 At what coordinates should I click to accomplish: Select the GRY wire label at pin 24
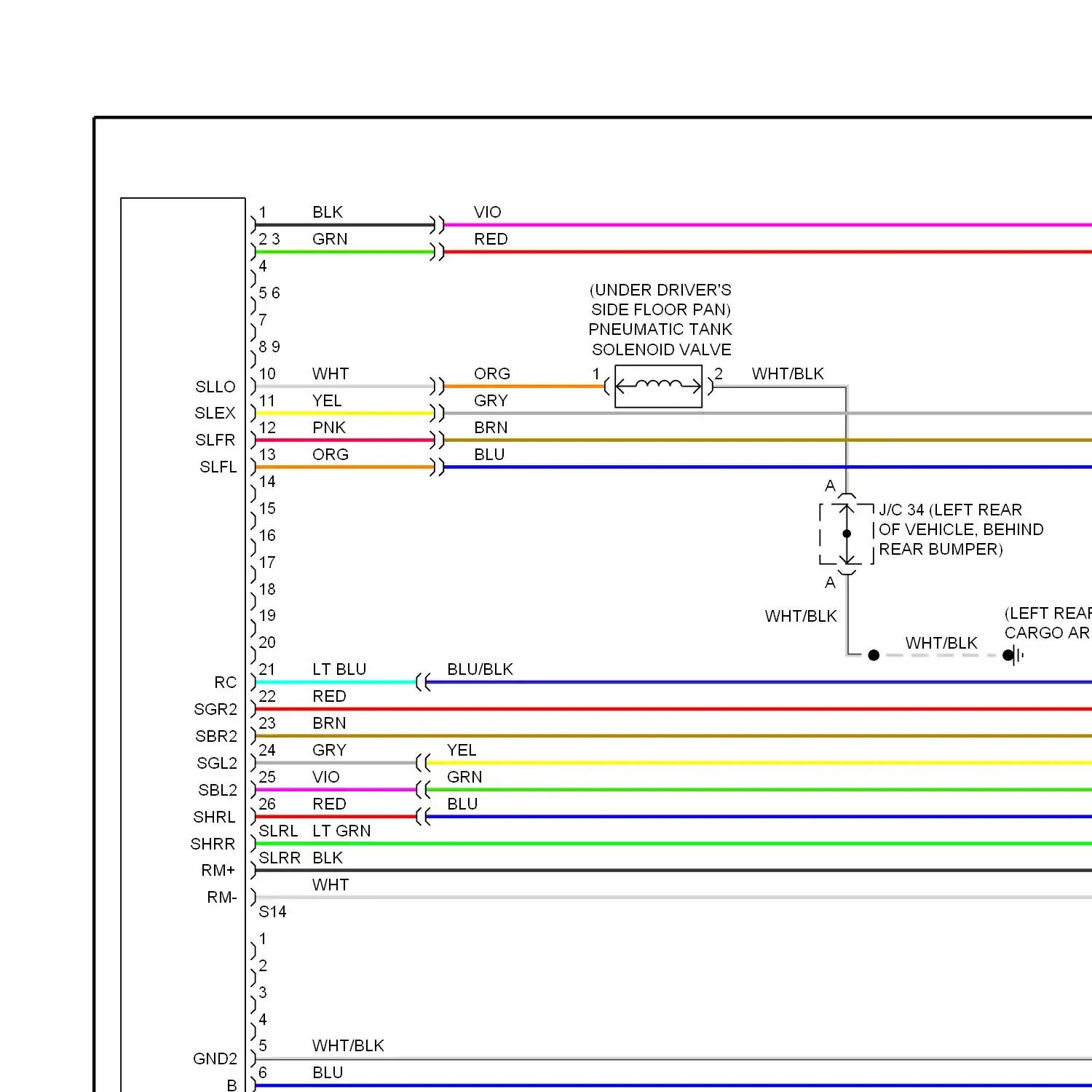(x=329, y=750)
